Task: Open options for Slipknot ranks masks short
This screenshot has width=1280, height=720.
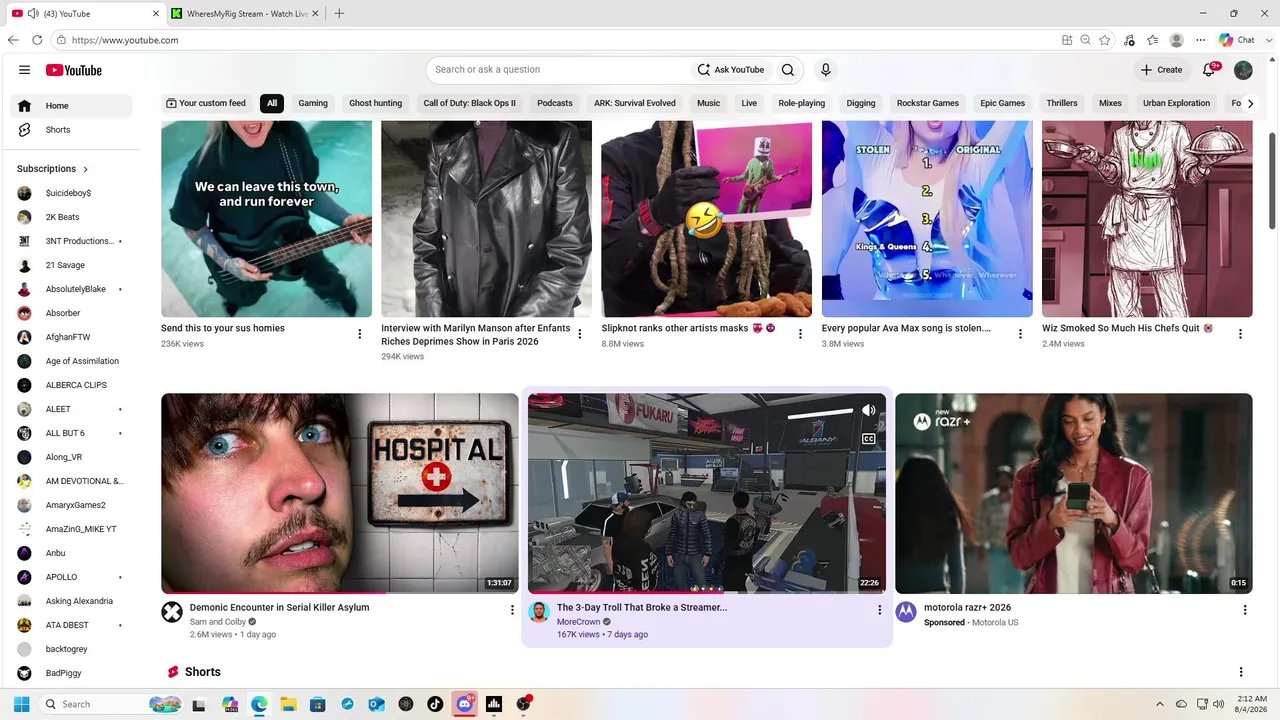Action: [799, 334]
